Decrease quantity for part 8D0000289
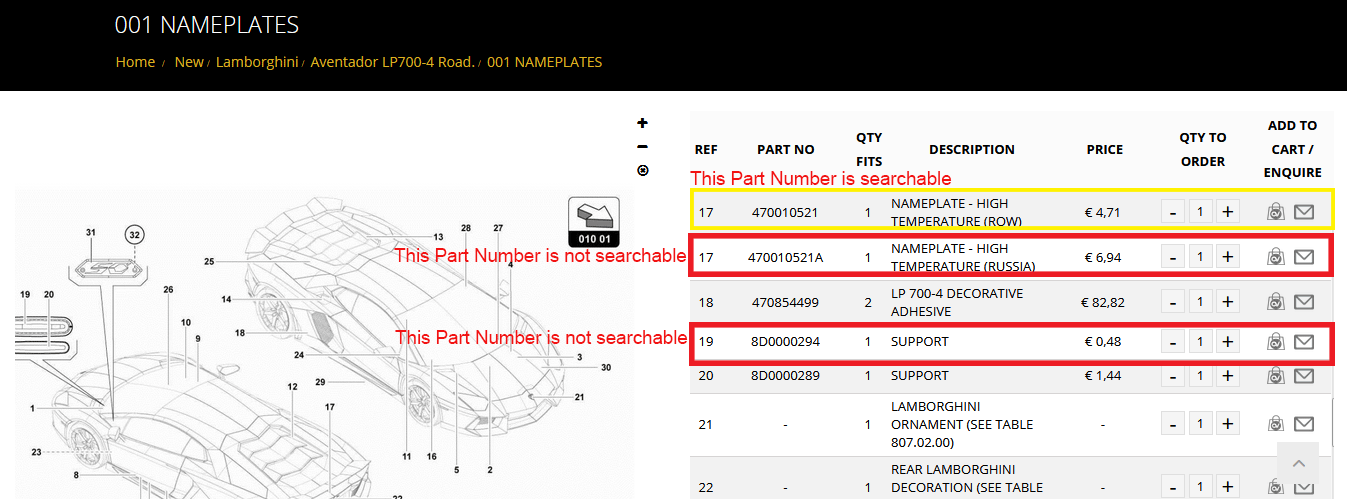 click(x=1173, y=376)
